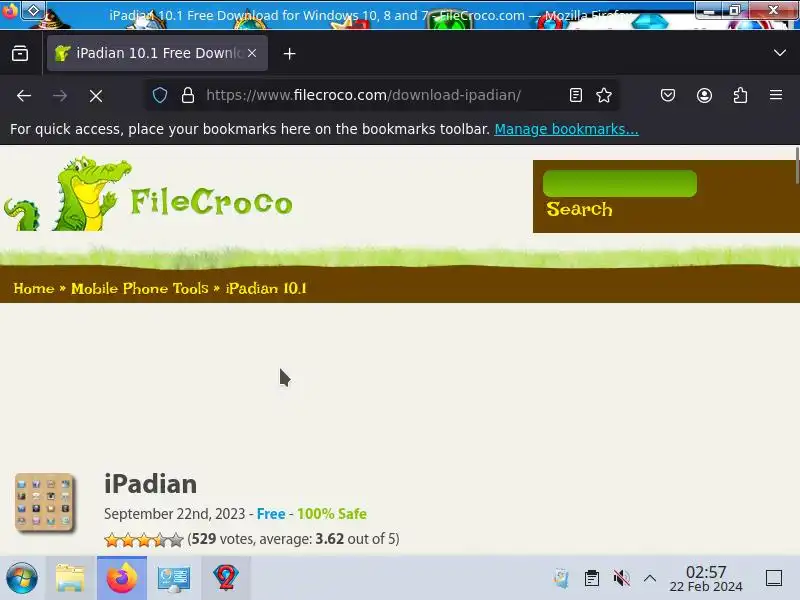Open the system settings taskbar app
The image size is (800, 600).
tap(174, 578)
